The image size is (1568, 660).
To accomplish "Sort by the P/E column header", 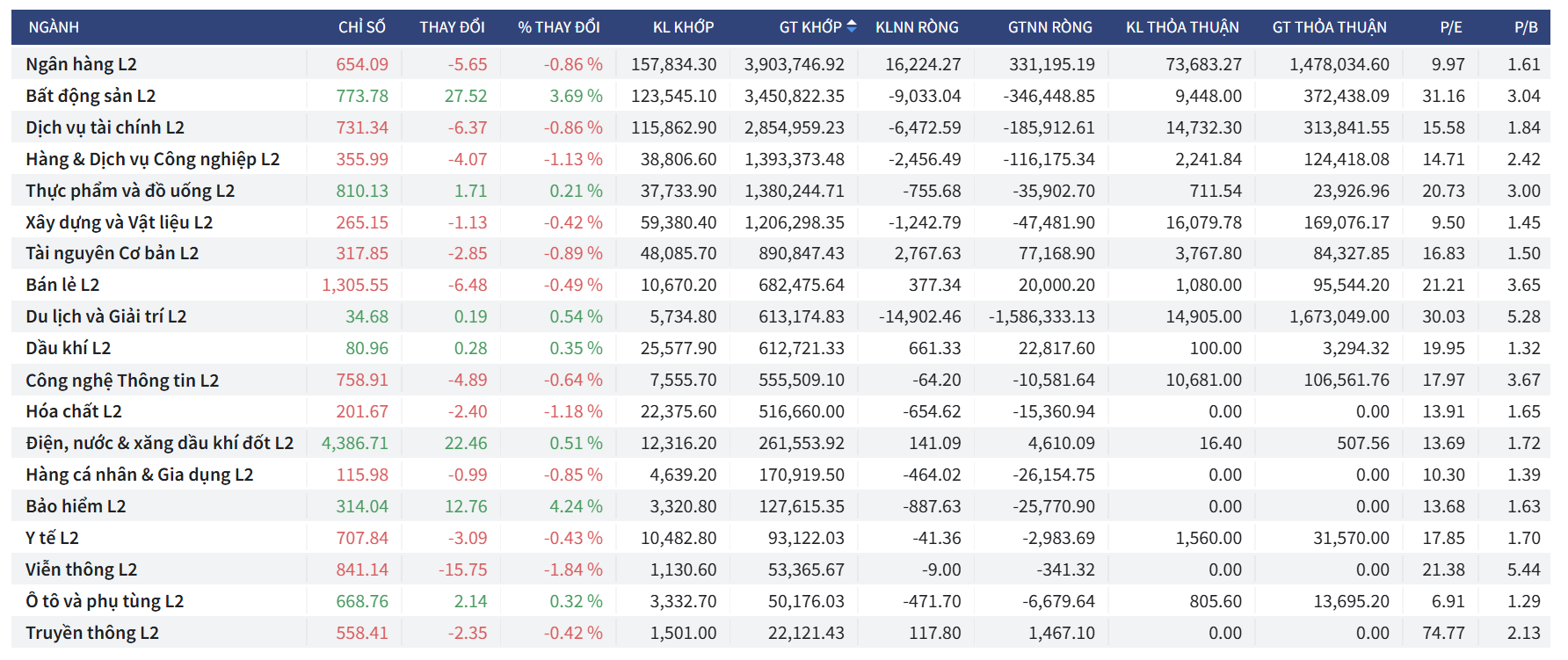I will 1450,27.
